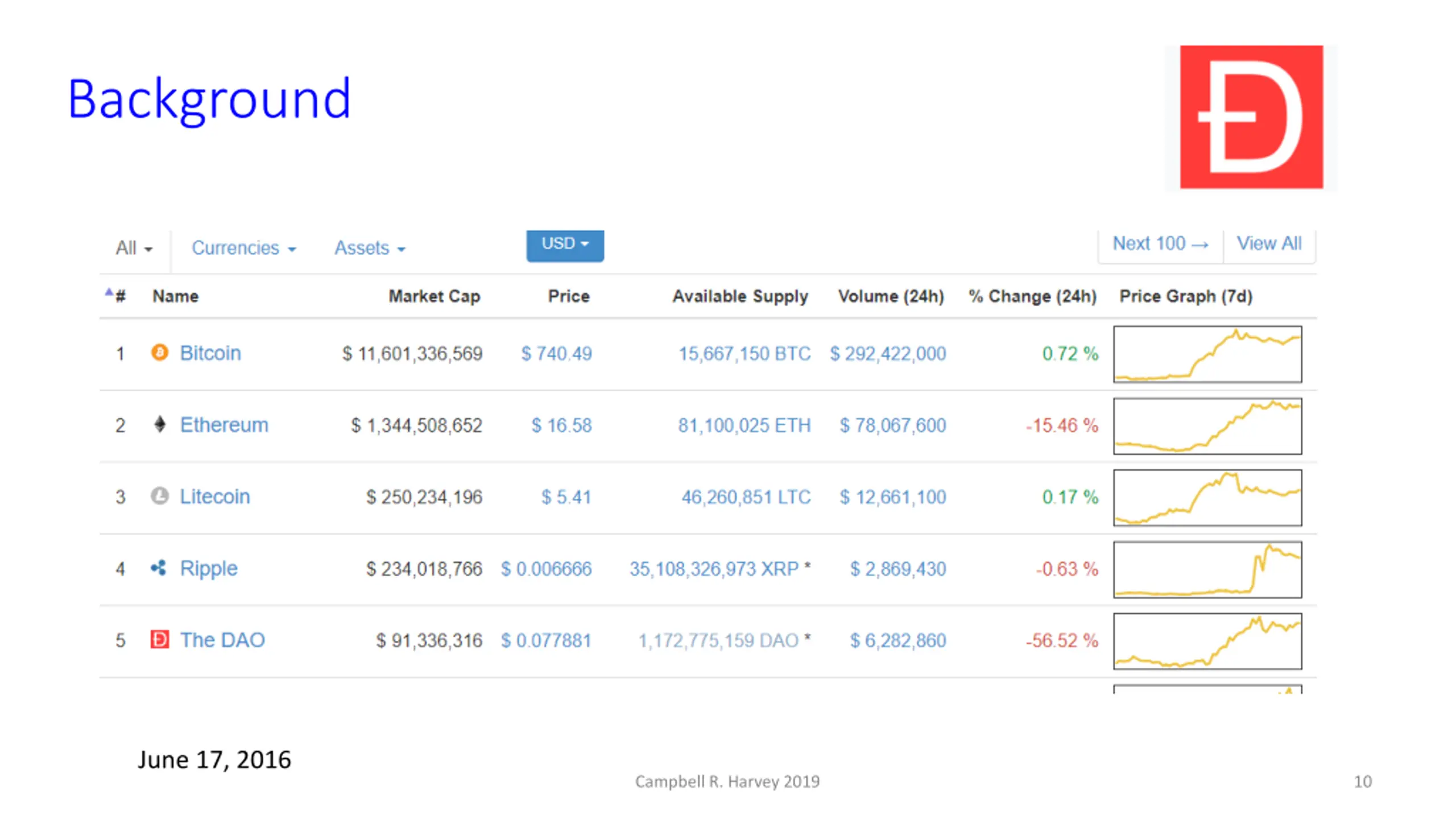Click supply 81,100,025 ETH
1456x819 pixels.
[x=744, y=425]
